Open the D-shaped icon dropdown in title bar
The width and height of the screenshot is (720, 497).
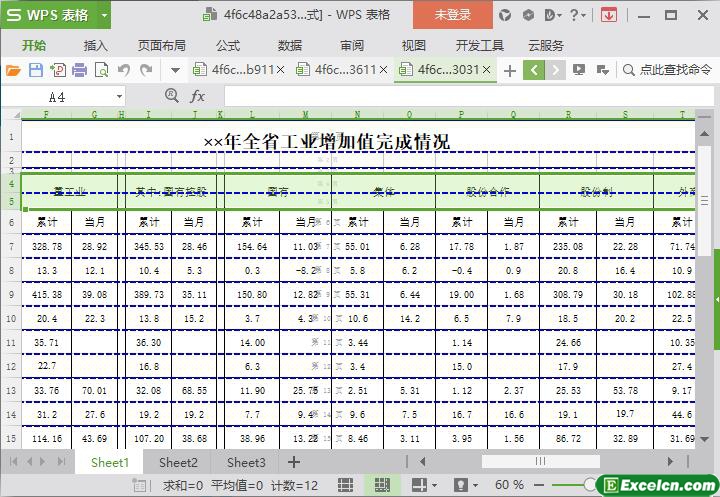[552, 15]
